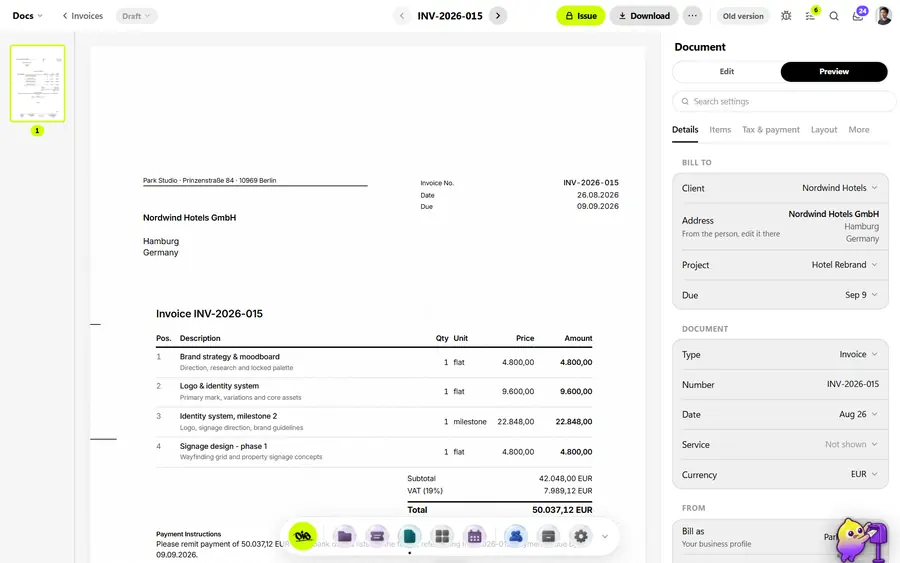
Task: Select the Layout tab
Action: tap(824, 130)
